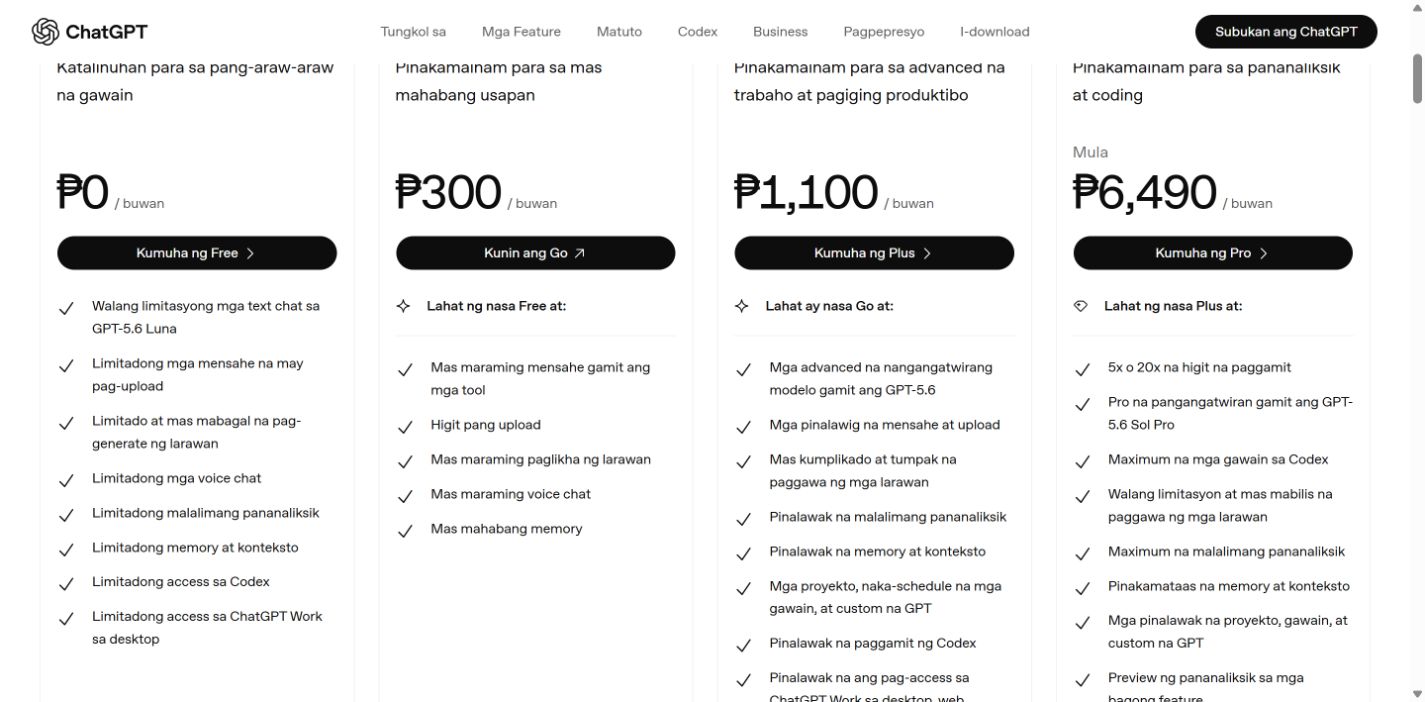
Task: Open the I-download link
Action: click(x=995, y=32)
